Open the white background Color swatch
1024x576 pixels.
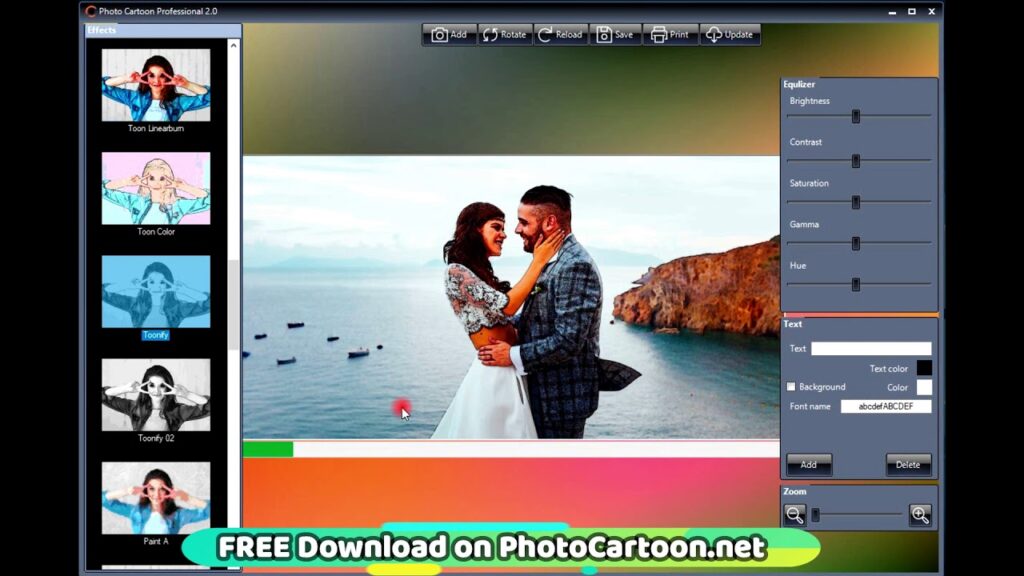coord(924,387)
